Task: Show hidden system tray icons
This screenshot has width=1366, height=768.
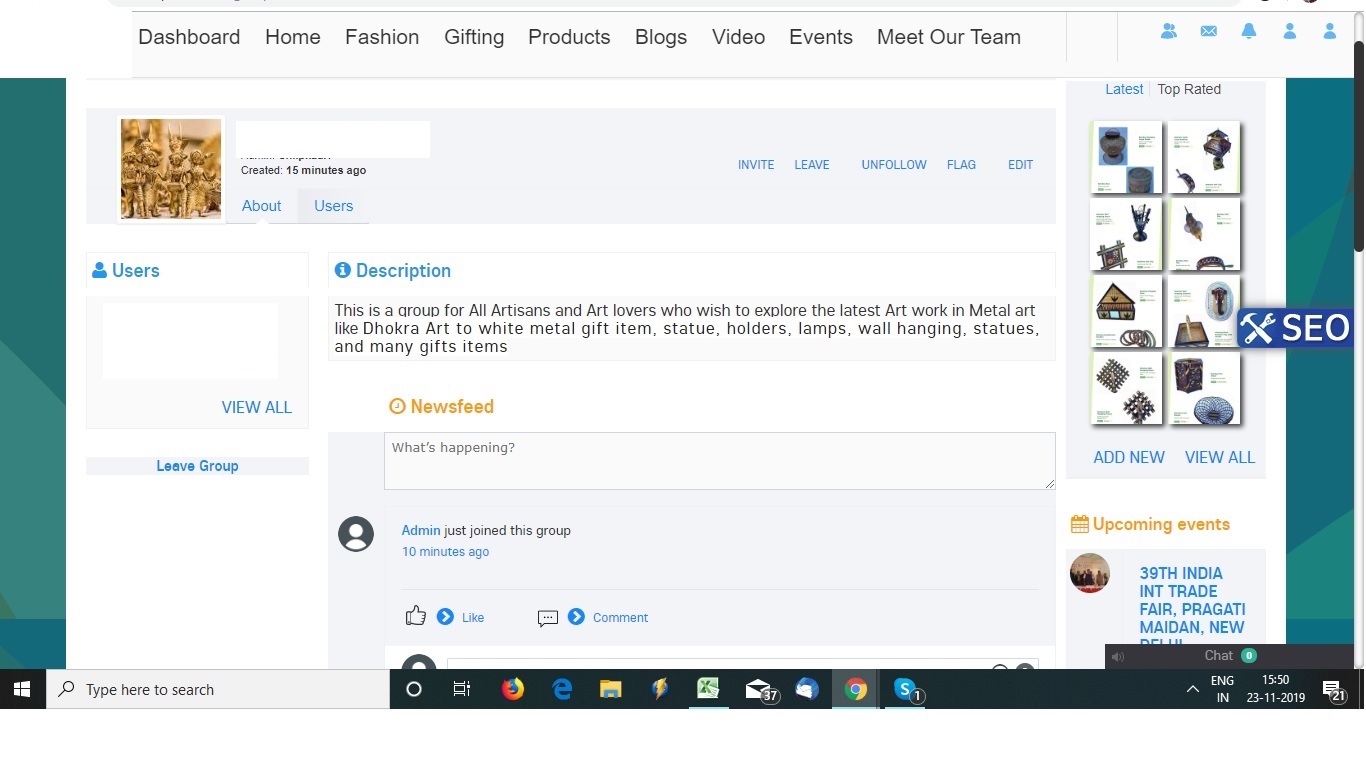Action: pos(1192,689)
